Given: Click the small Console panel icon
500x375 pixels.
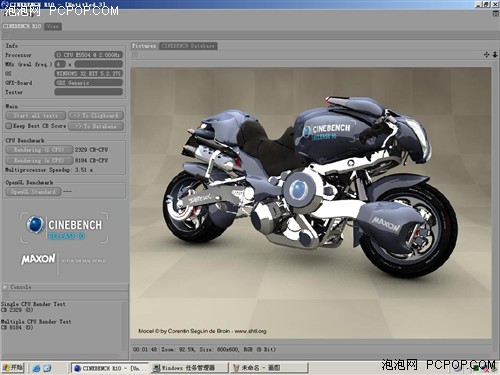Looking at the screenshot, I should [5, 287].
